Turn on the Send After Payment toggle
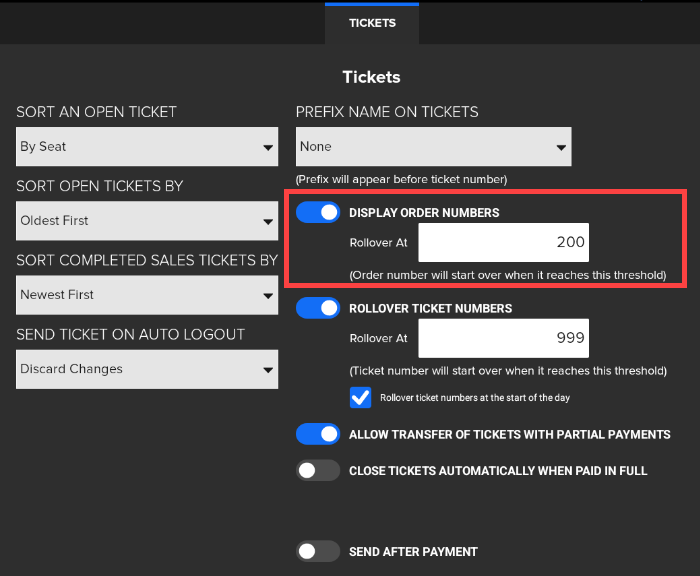700x576 pixels. point(318,551)
